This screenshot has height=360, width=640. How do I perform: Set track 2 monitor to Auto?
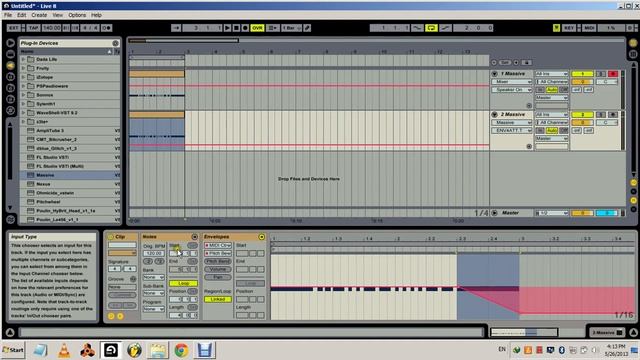point(552,131)
